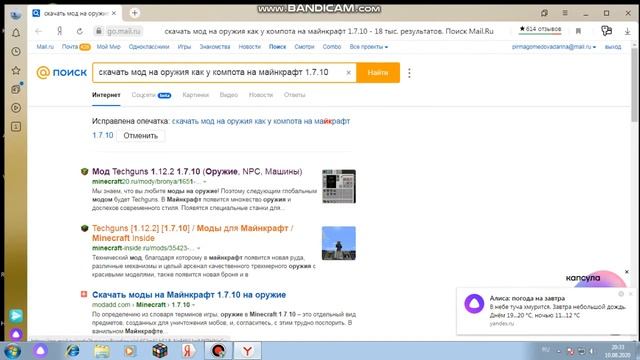The width and height of the screenshot is (640, 360).
Task: Bookmark this page with bookmark icon
Action: pyautogui.click(x=578, y=31)
